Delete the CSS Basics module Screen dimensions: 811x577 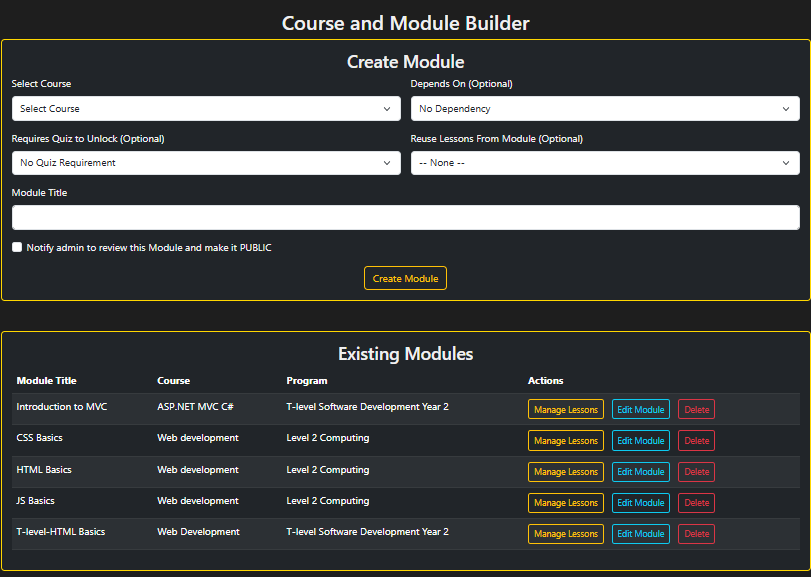tap(695, 440)
